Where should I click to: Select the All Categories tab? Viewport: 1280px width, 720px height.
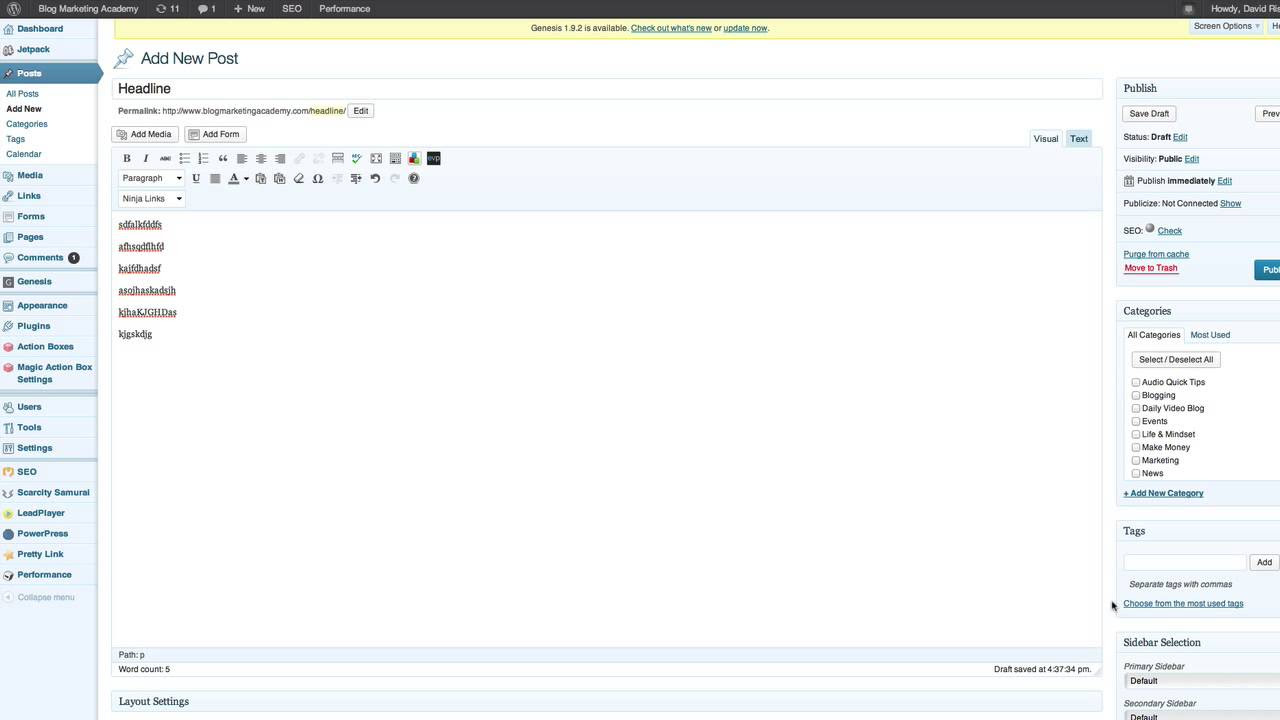[x=1154, y=335]
